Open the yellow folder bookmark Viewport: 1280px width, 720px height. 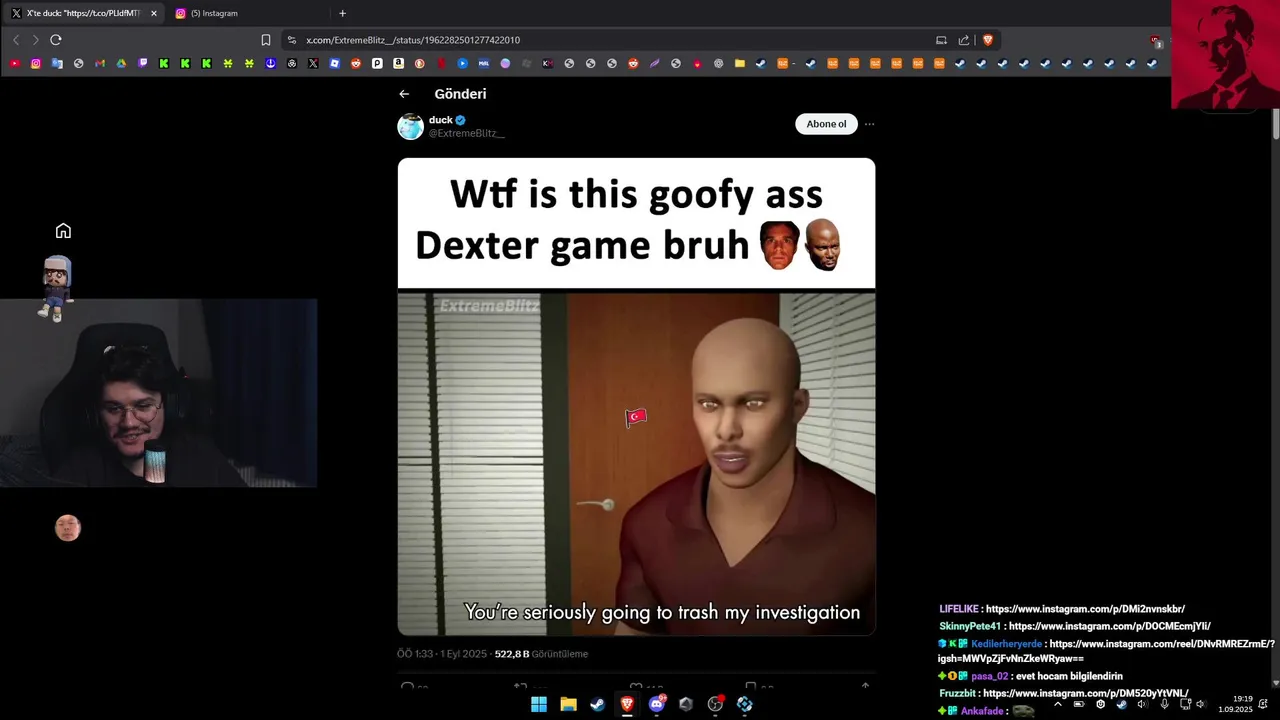point(740,63)
